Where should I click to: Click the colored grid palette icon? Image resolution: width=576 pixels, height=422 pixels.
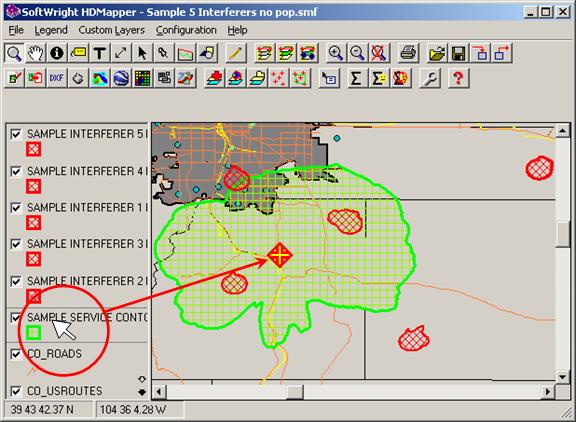click(142, 78)
